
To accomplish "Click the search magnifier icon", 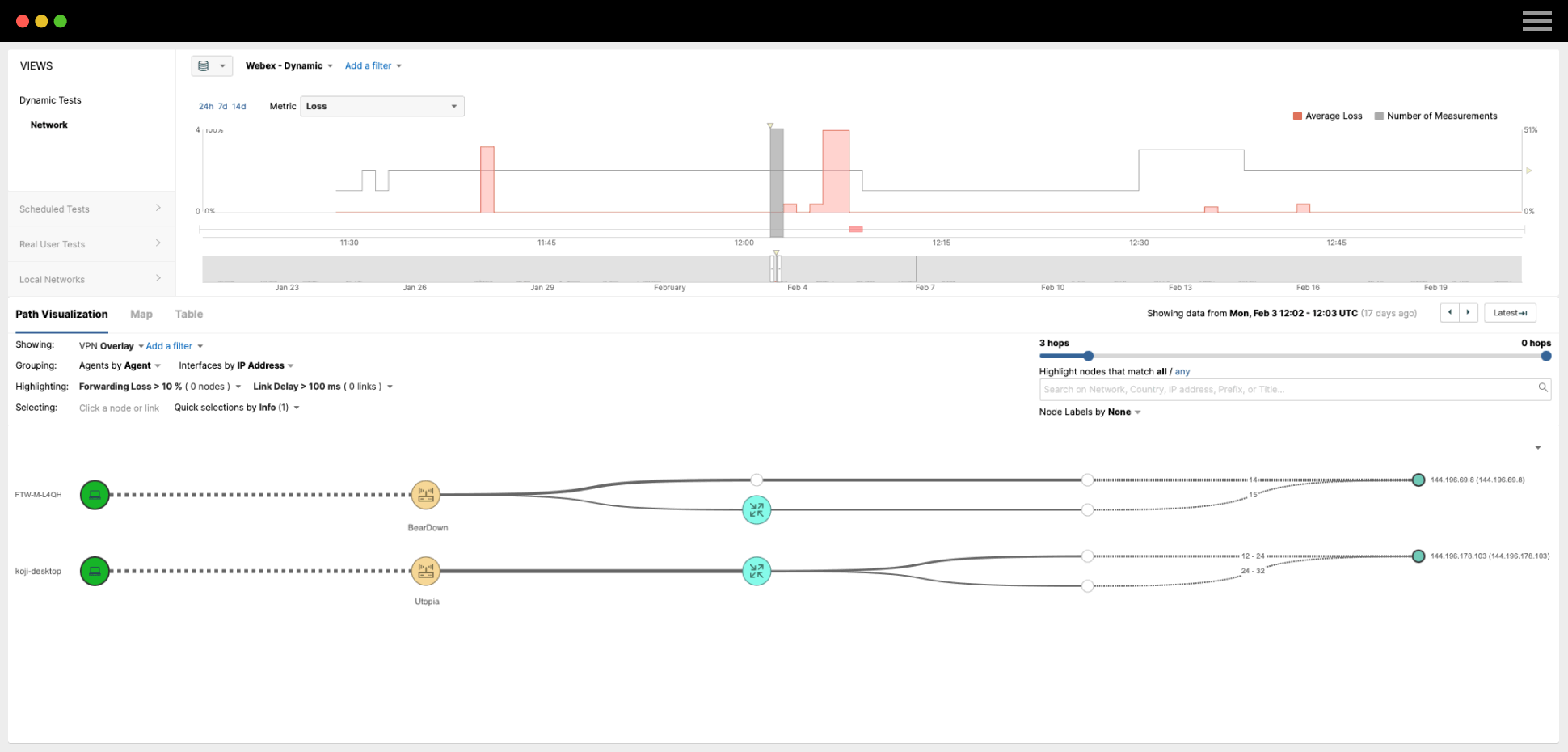I will click(x=1542, y=388).
